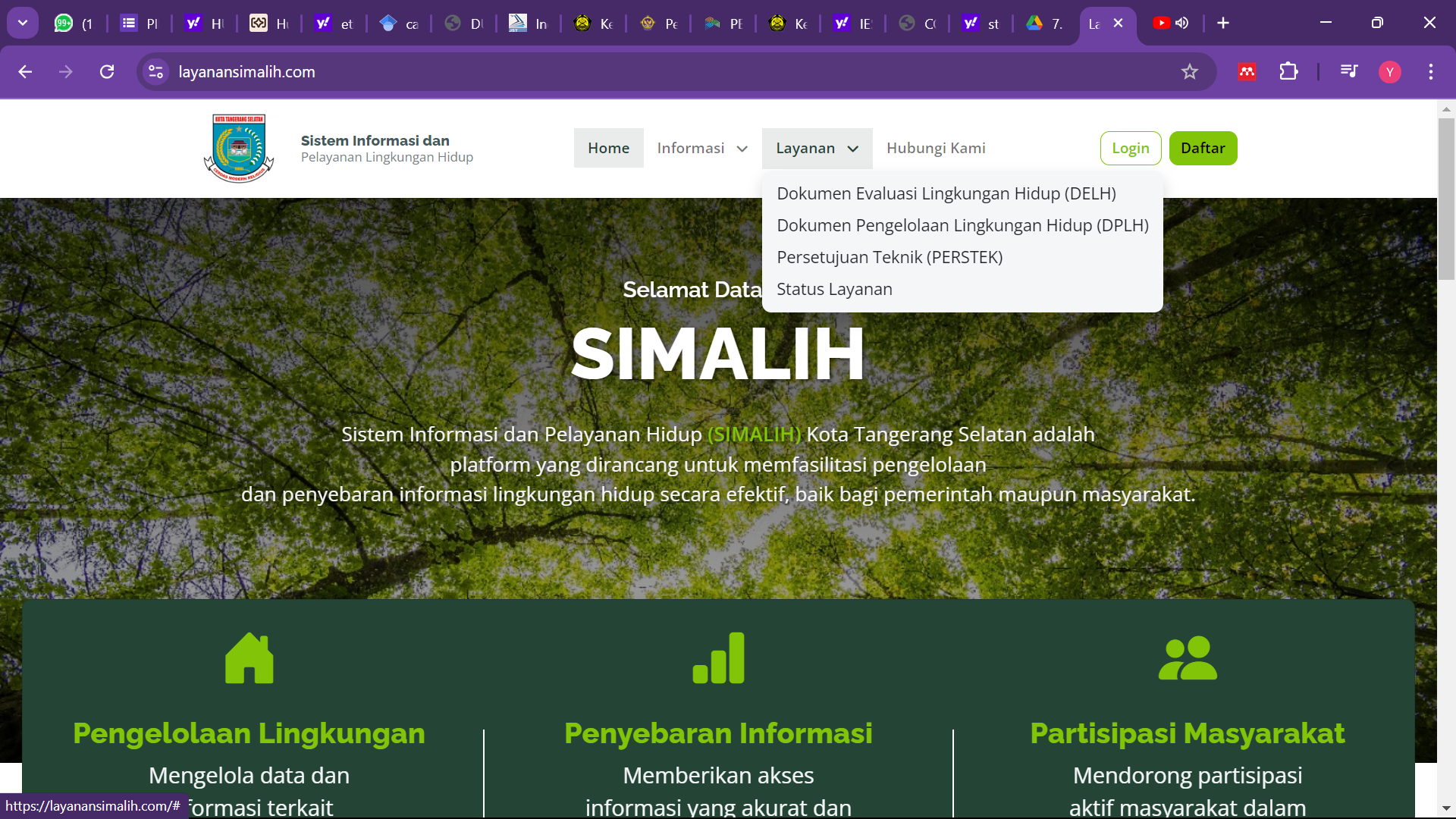Click the green Daftar button
1456x819 pixels.
1203,148
